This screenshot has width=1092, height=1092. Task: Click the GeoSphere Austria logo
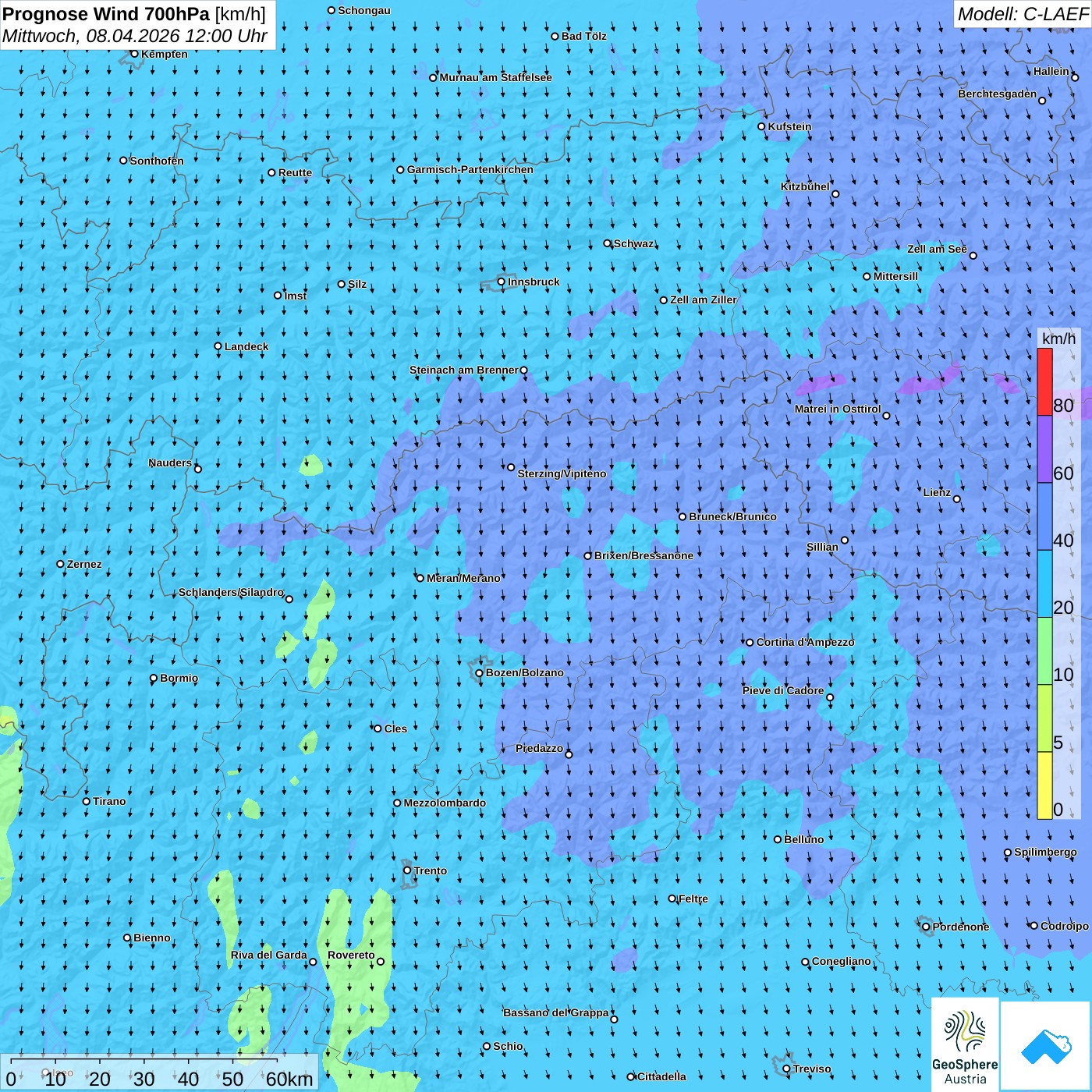tap(965, 1044)
